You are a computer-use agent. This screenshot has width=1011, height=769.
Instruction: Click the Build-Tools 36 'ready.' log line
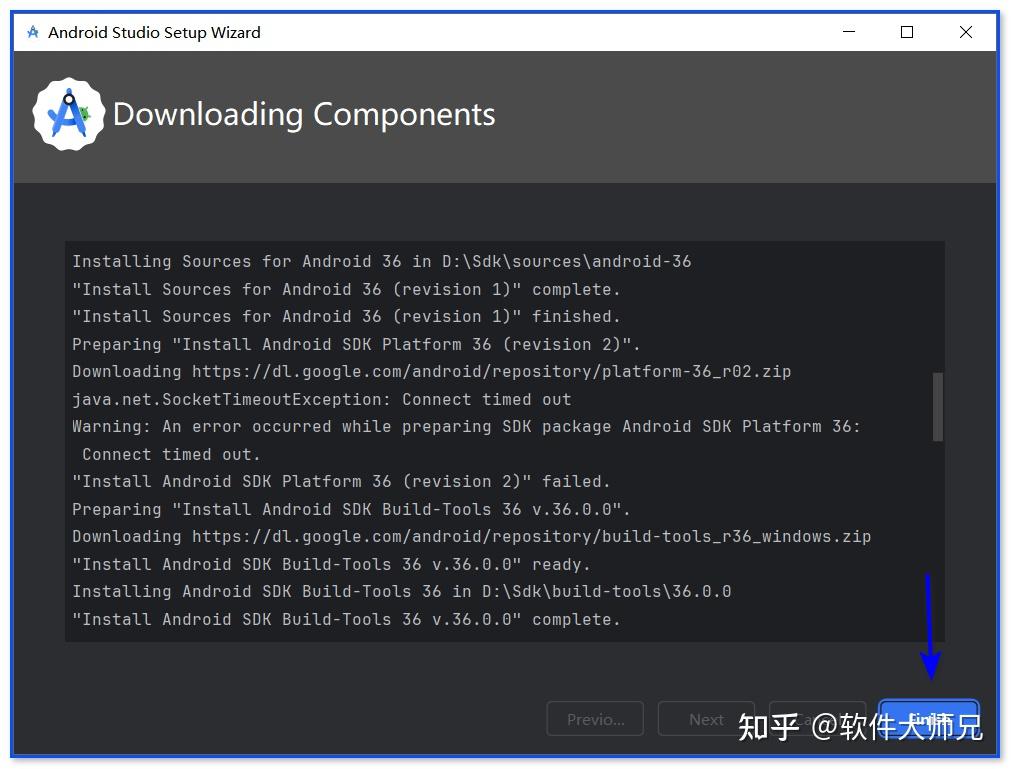click(x=331, y=565)
